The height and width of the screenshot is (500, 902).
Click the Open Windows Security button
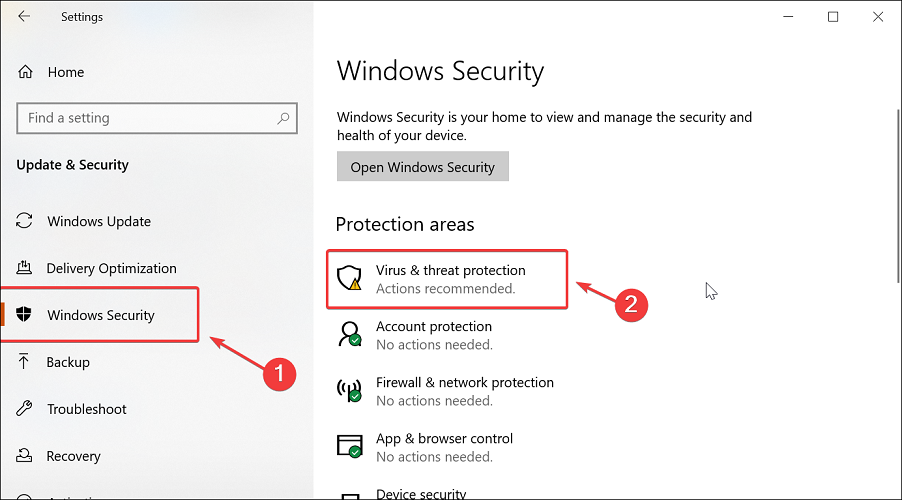pos(423,166)
